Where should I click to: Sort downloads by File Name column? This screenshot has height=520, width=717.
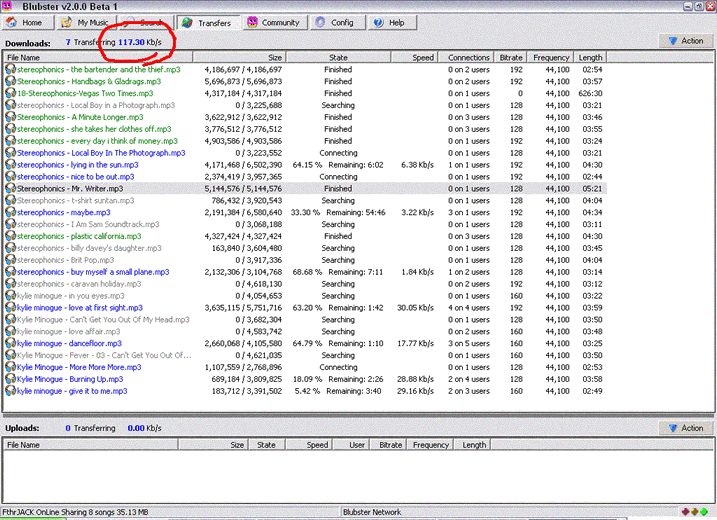point(98,57)
